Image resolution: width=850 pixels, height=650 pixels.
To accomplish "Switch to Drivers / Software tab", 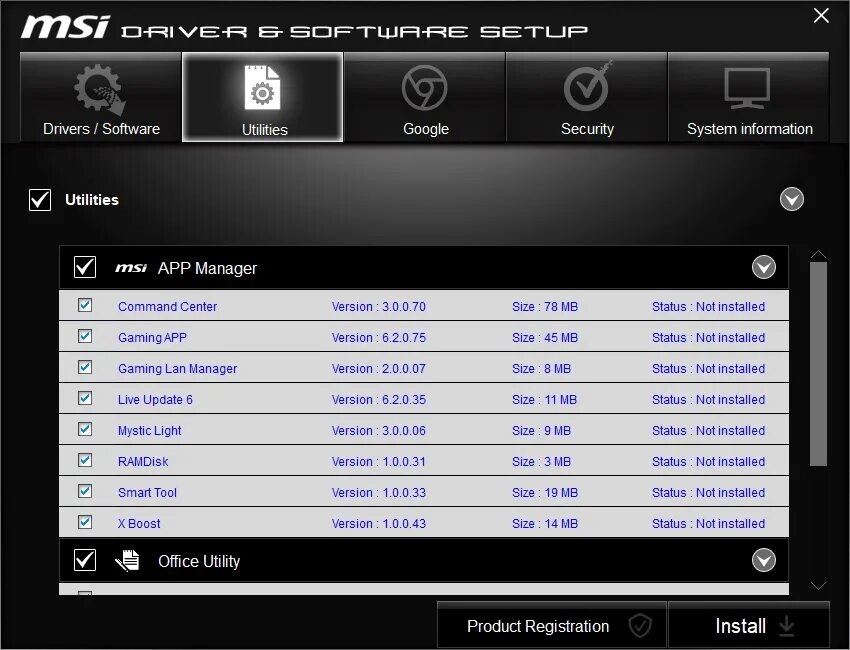I will coord(101,97).
